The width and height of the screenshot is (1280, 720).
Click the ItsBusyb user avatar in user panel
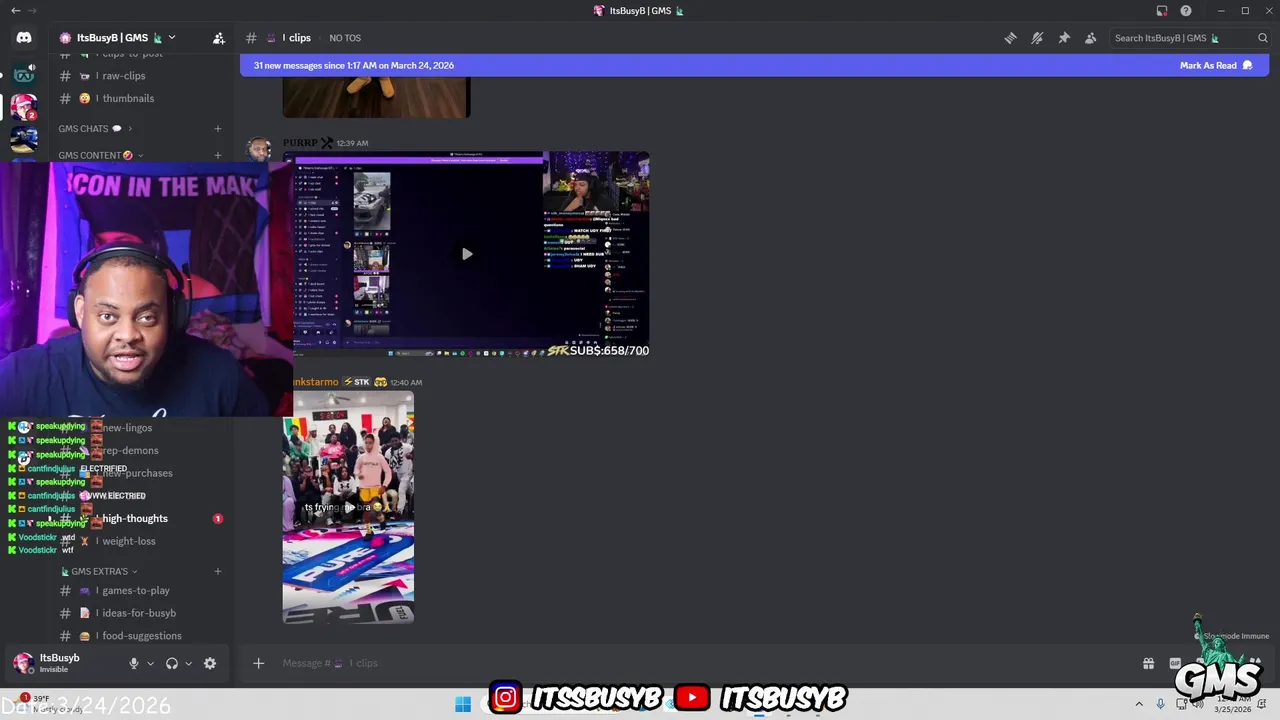tap(23, 663)
